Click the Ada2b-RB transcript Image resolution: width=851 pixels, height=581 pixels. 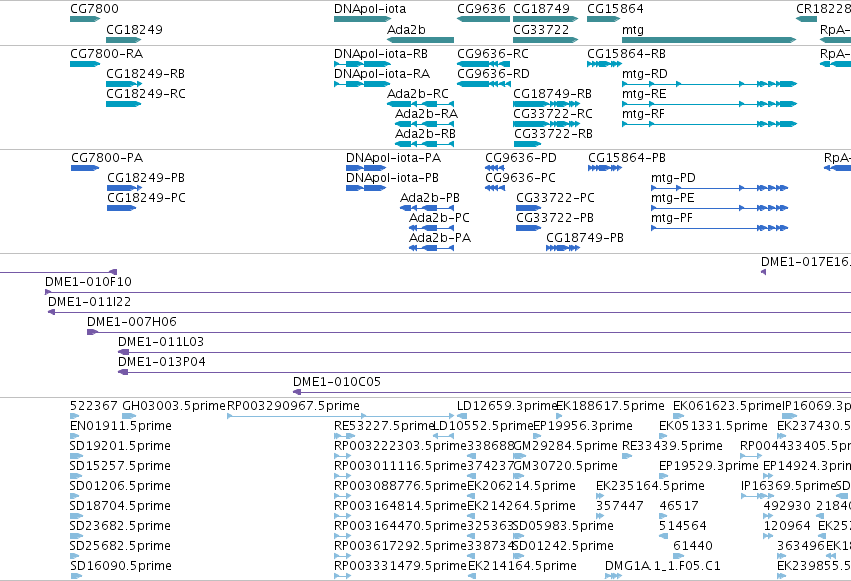pos(424,144)
